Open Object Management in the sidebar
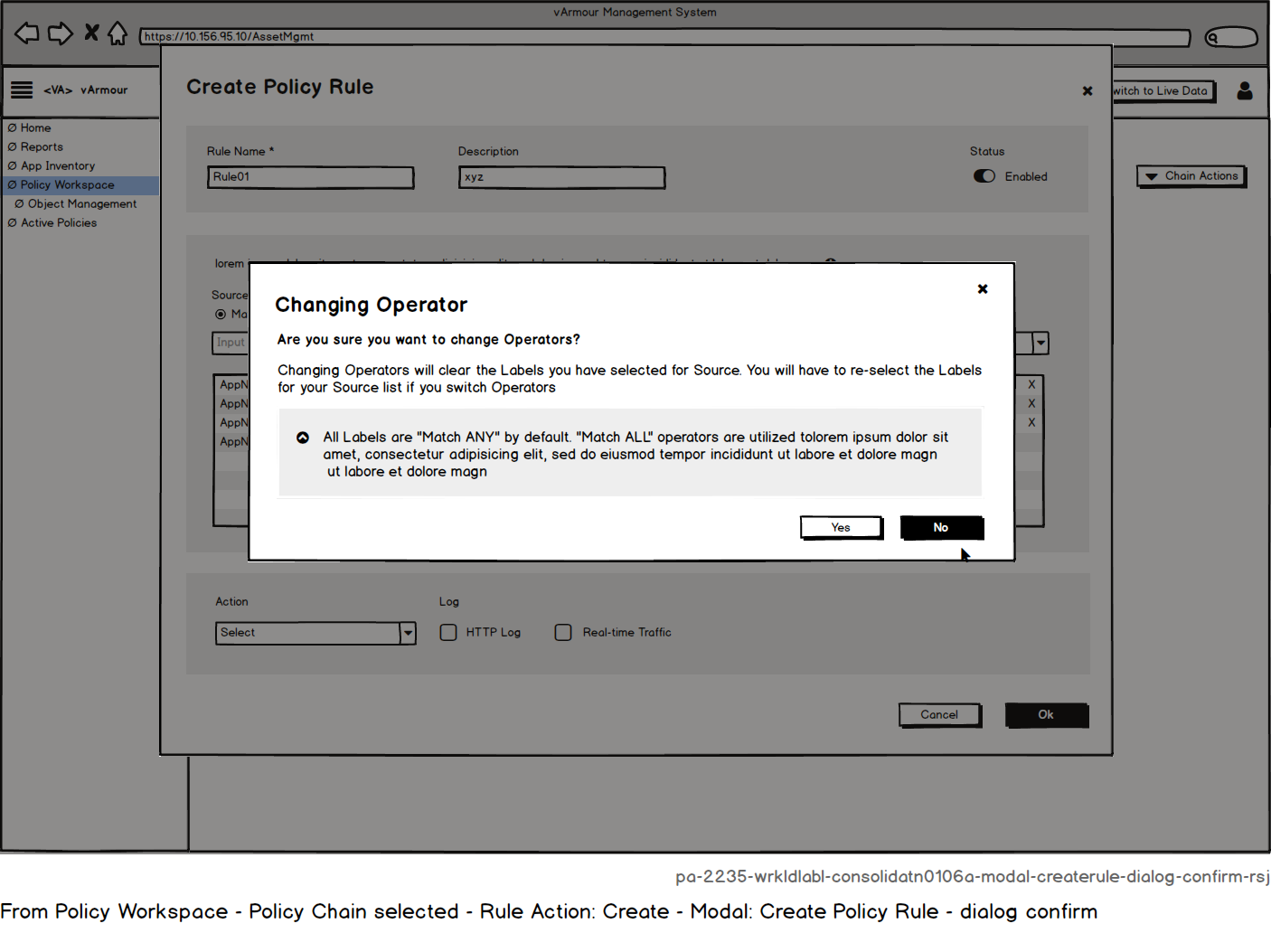 coord(82,203)
